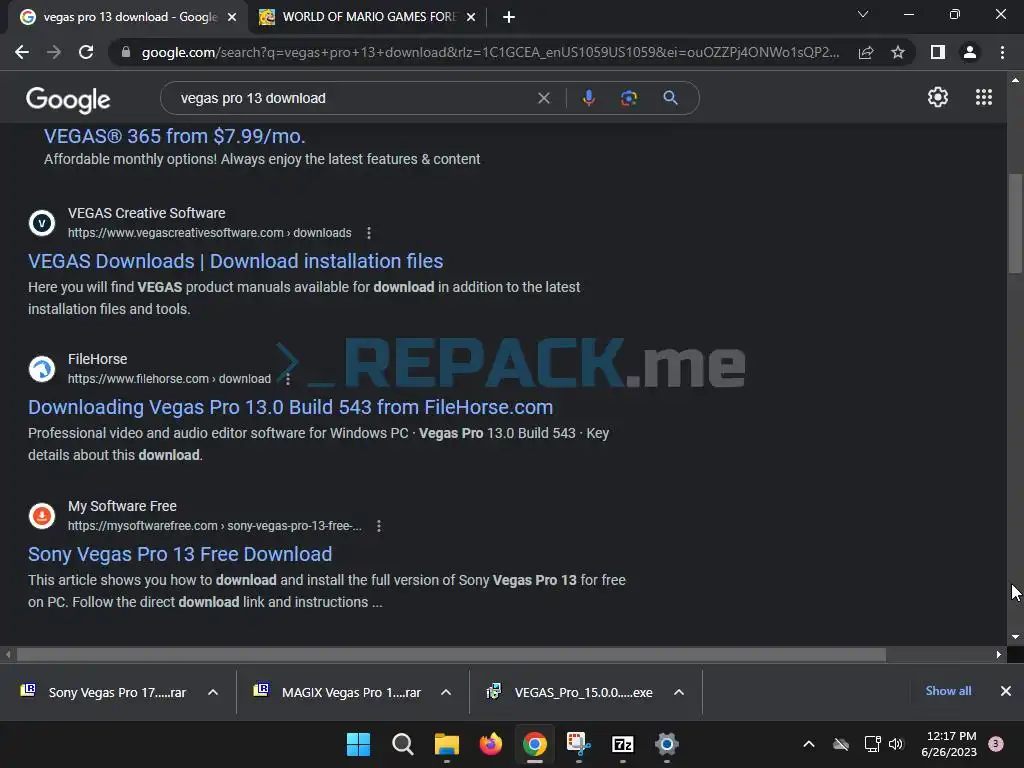Open File Explorer from the taskbar

click(447, 744)
